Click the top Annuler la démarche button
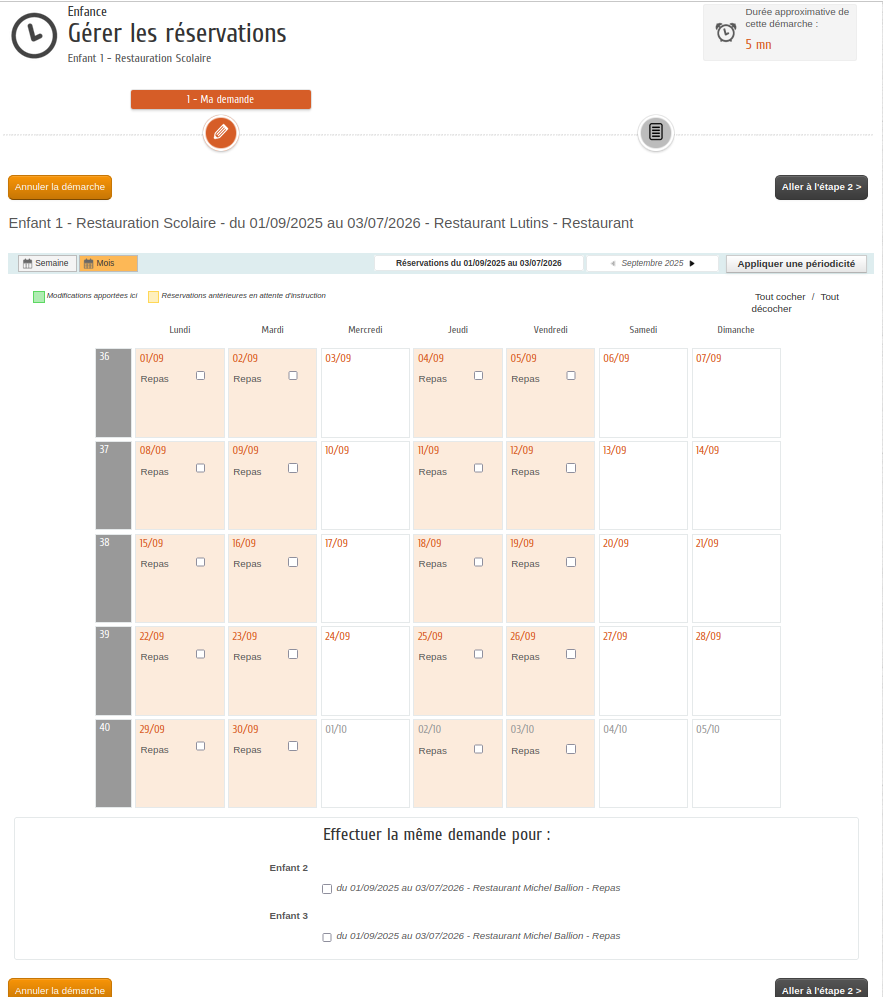This screenshot has width=883, height=998. pos(60,187)
